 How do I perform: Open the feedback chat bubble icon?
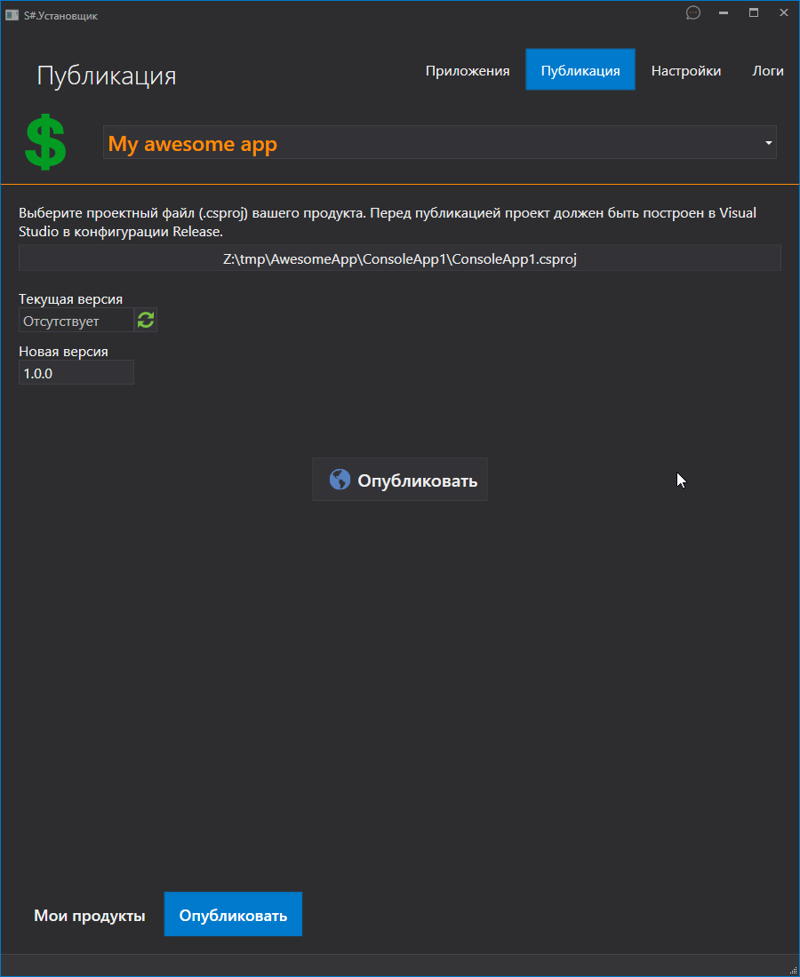[x=693, y=13]
